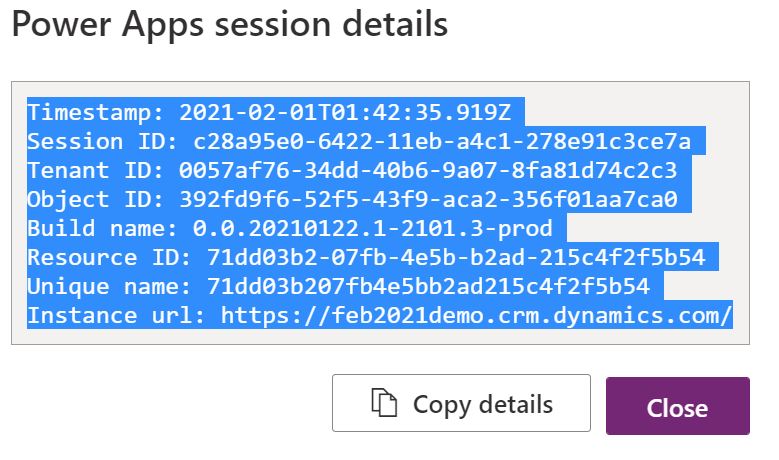Click the Tenant ID label text

pyautogui.click(x=95, y=170)
